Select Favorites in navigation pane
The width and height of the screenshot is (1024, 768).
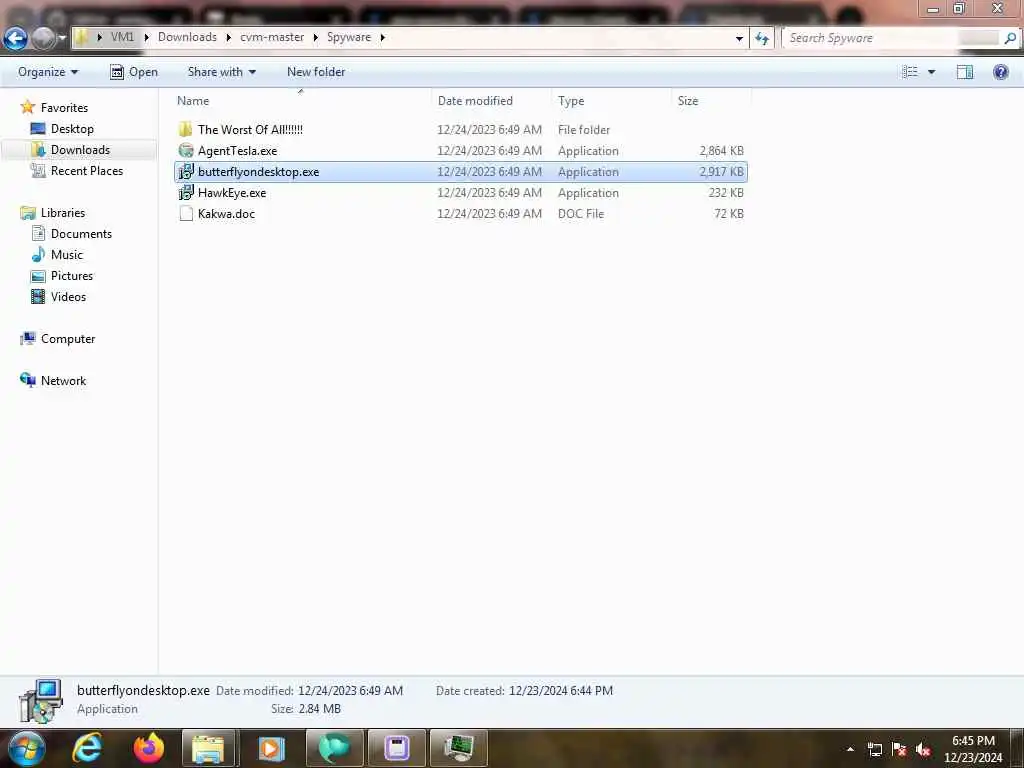64,108
